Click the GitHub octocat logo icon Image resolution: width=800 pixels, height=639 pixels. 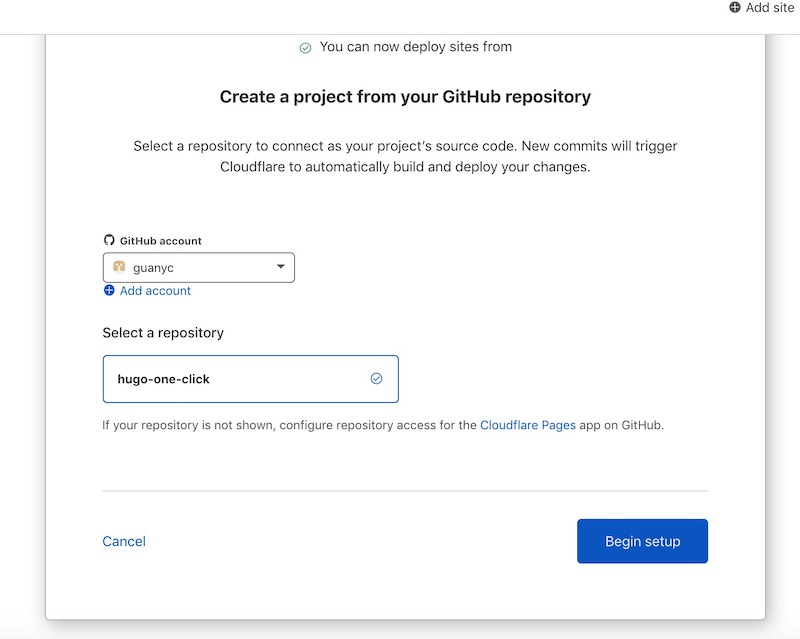click(109, 240)
